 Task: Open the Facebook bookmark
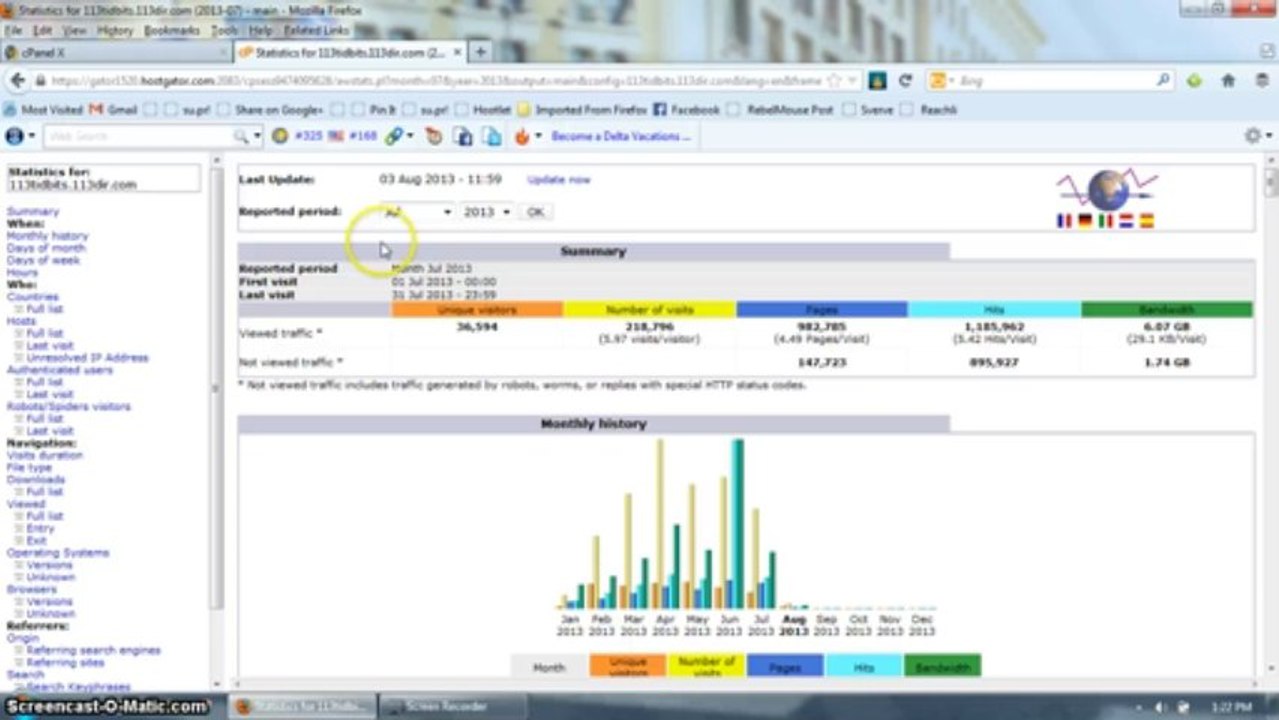[x=686, y=110]
